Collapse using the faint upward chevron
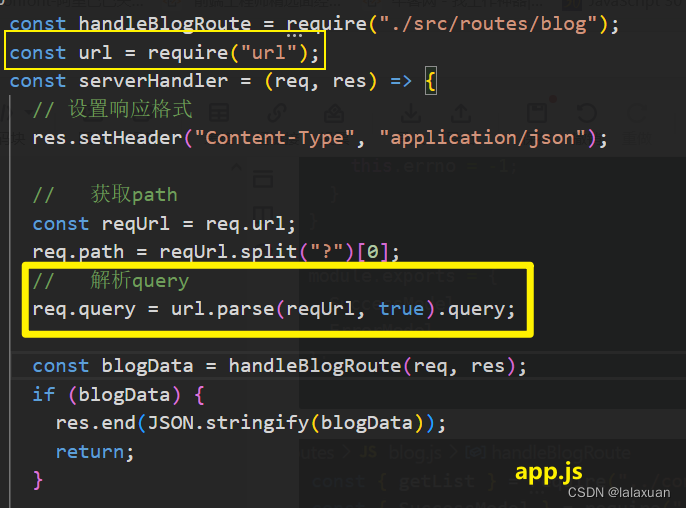The image size is (686, 508). click(236, 167)
